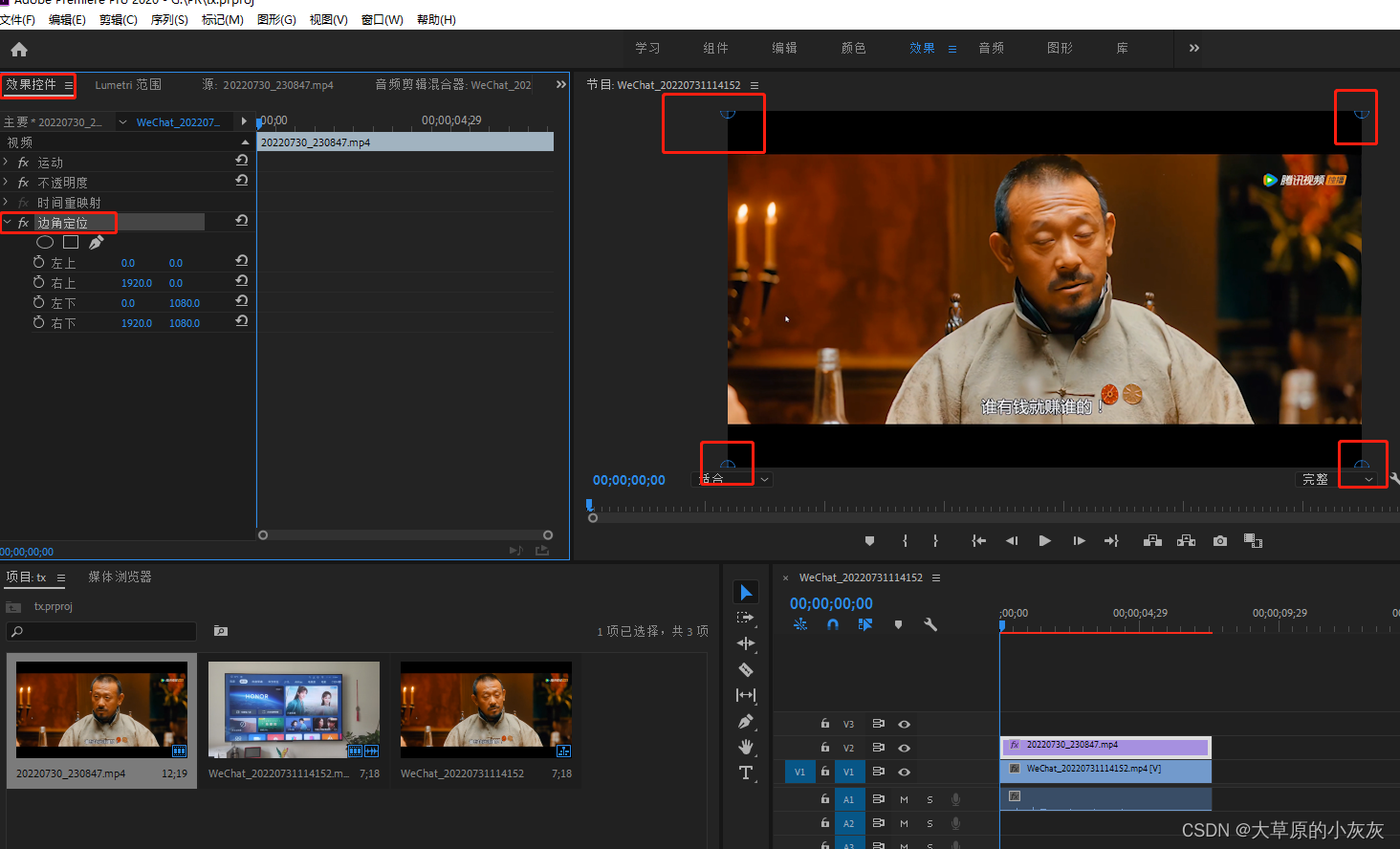Select the Slip tool
Viewport: 1400px width, 849px height.
point(746,695)
